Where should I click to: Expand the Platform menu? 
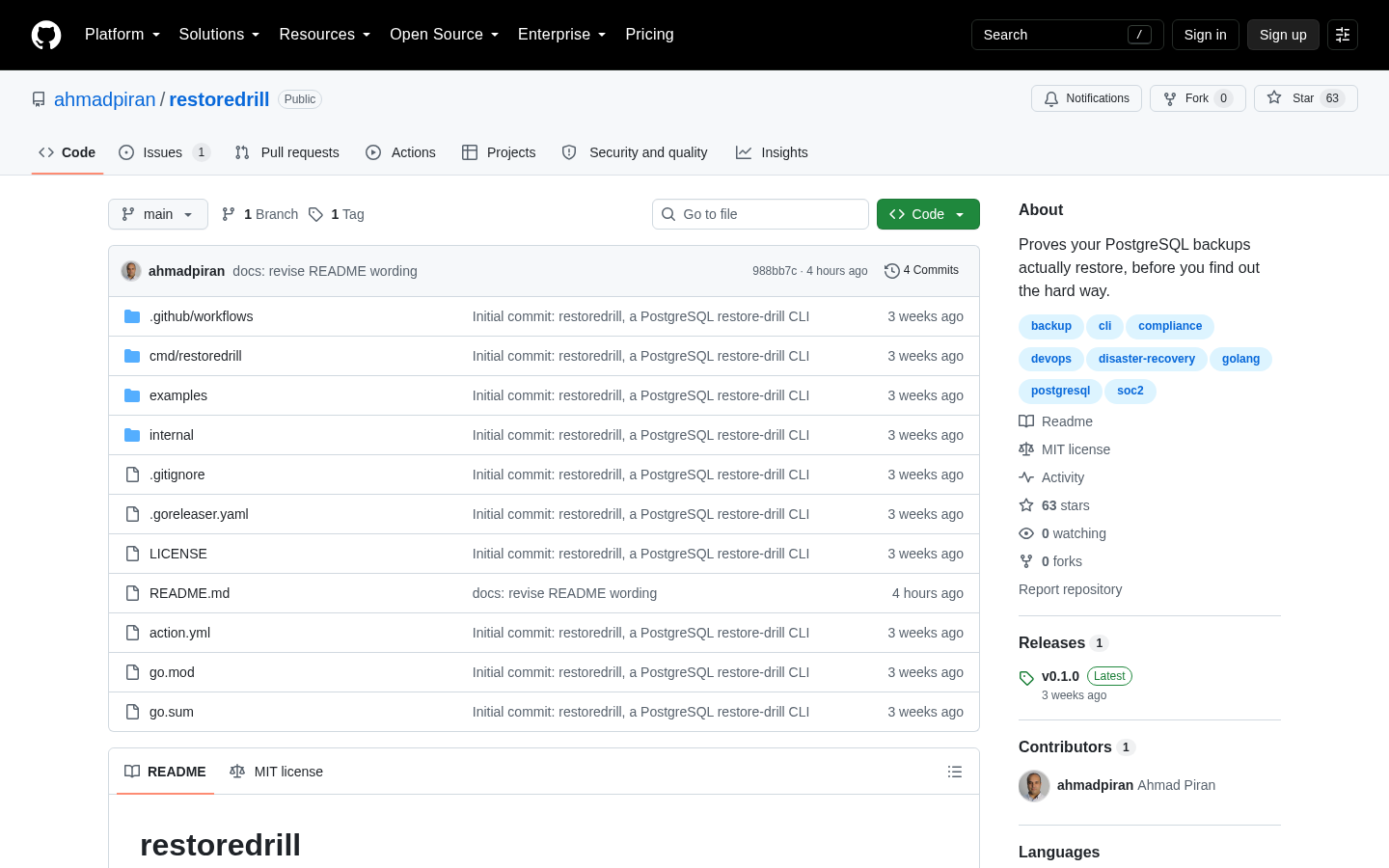(x=123, y=35)
